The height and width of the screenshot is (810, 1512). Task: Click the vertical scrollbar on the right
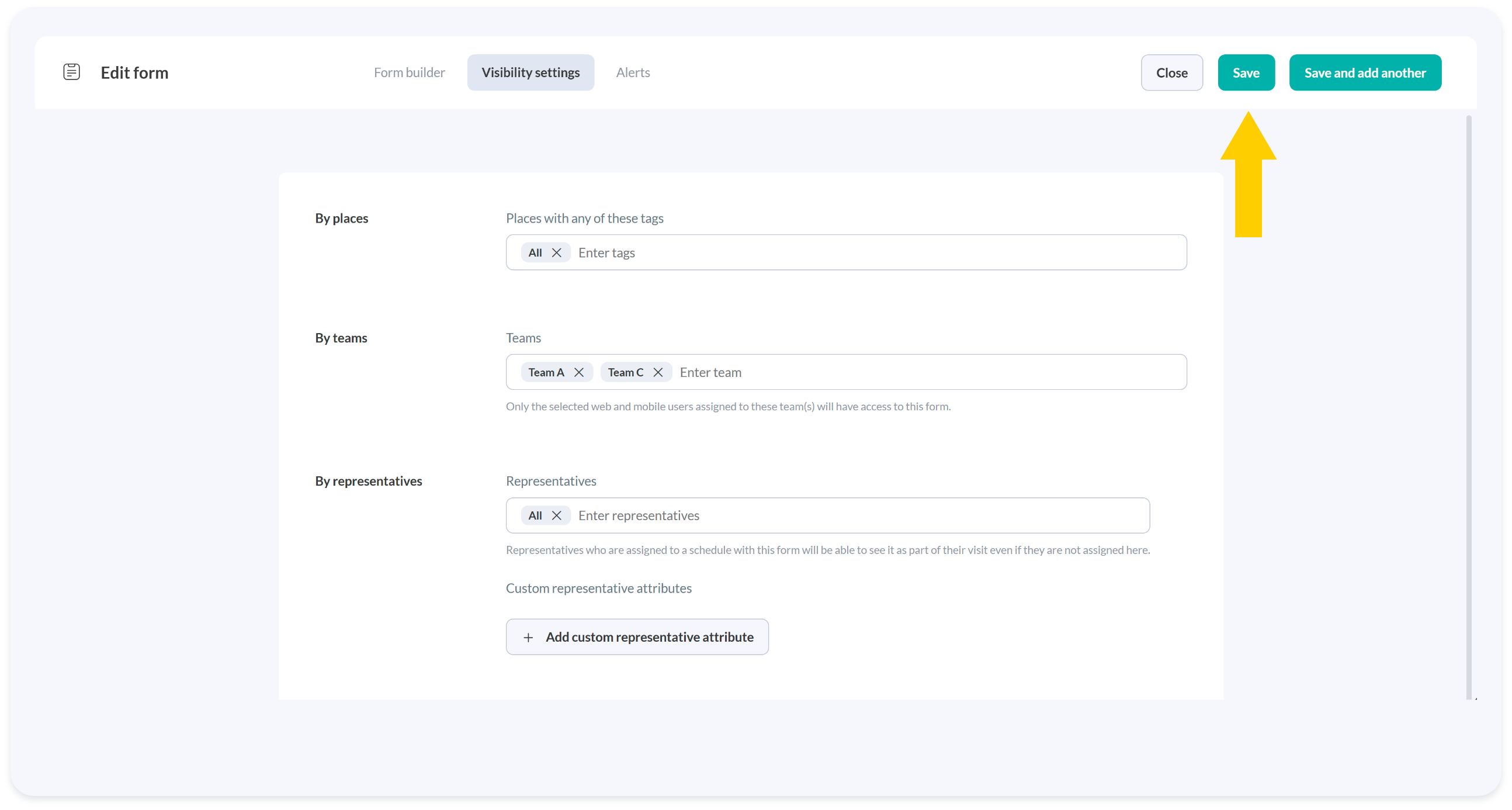point(1469,405)
